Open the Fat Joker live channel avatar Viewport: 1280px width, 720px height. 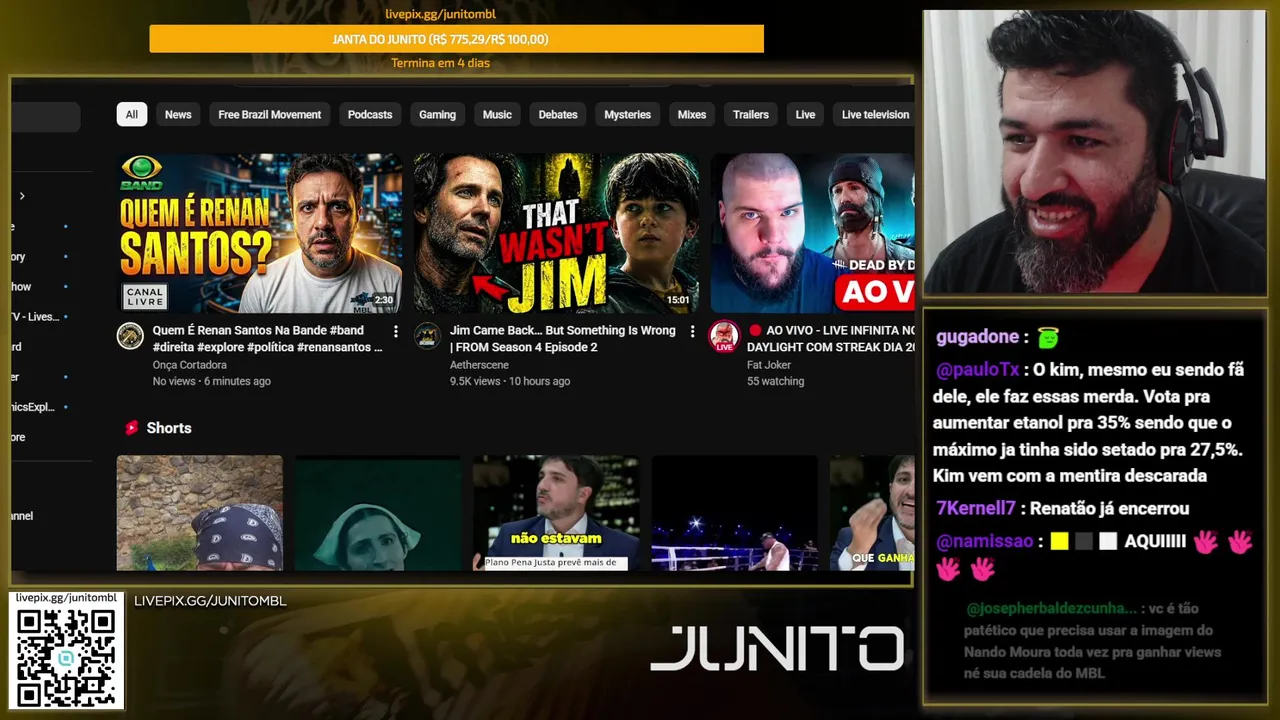tap(724, 336)
